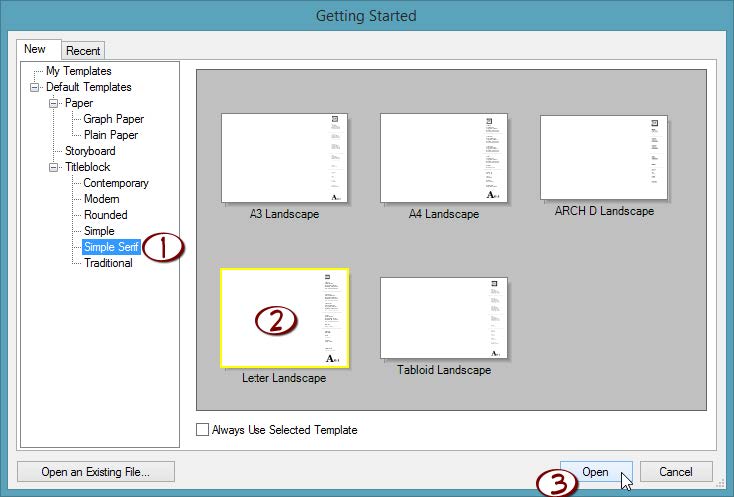Choose the Tabloid Landscape template thumbnail
Screen dimensions: 734x497
point(443,318)
